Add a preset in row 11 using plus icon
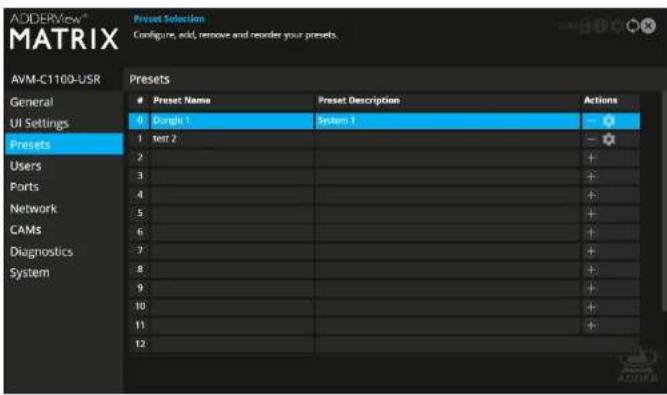This screenshot has width=667, height=395. coord(591,326)
